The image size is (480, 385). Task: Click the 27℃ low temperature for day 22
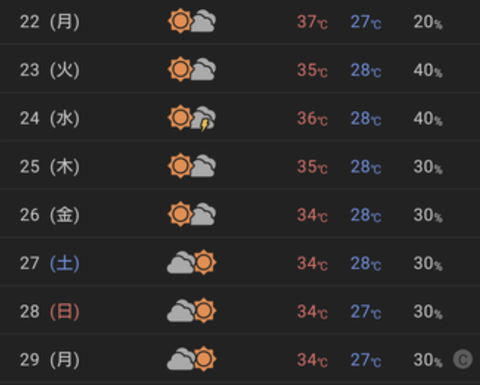point(366,22)
